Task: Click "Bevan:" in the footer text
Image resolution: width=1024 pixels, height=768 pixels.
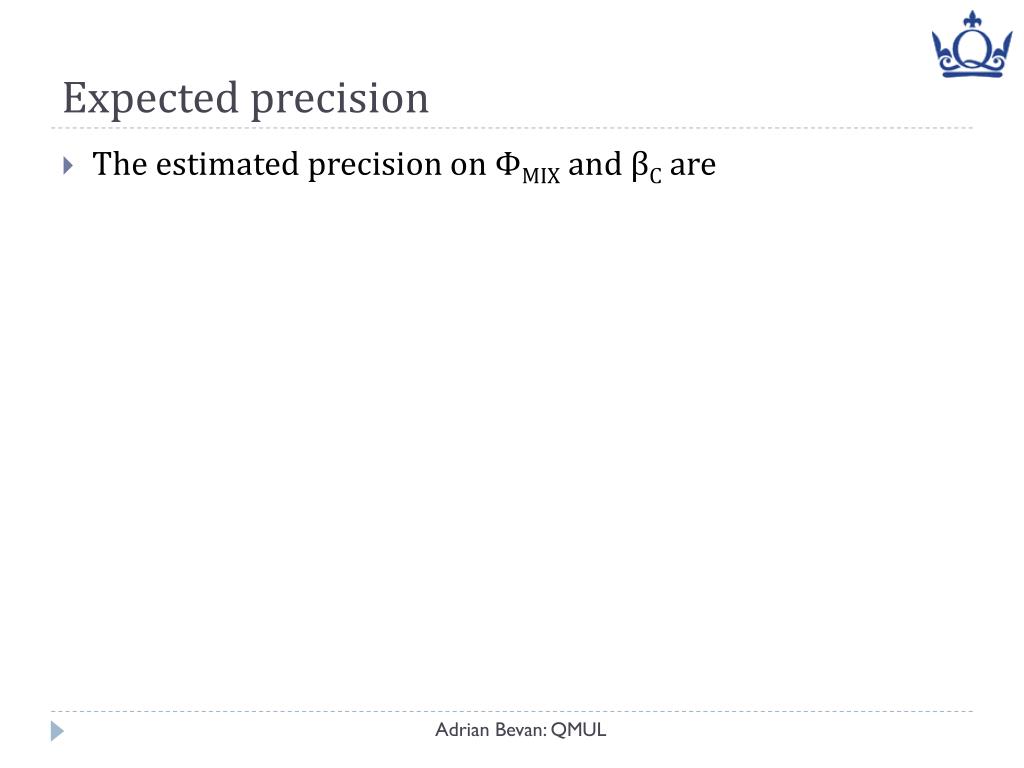Action: coord(520,729)
